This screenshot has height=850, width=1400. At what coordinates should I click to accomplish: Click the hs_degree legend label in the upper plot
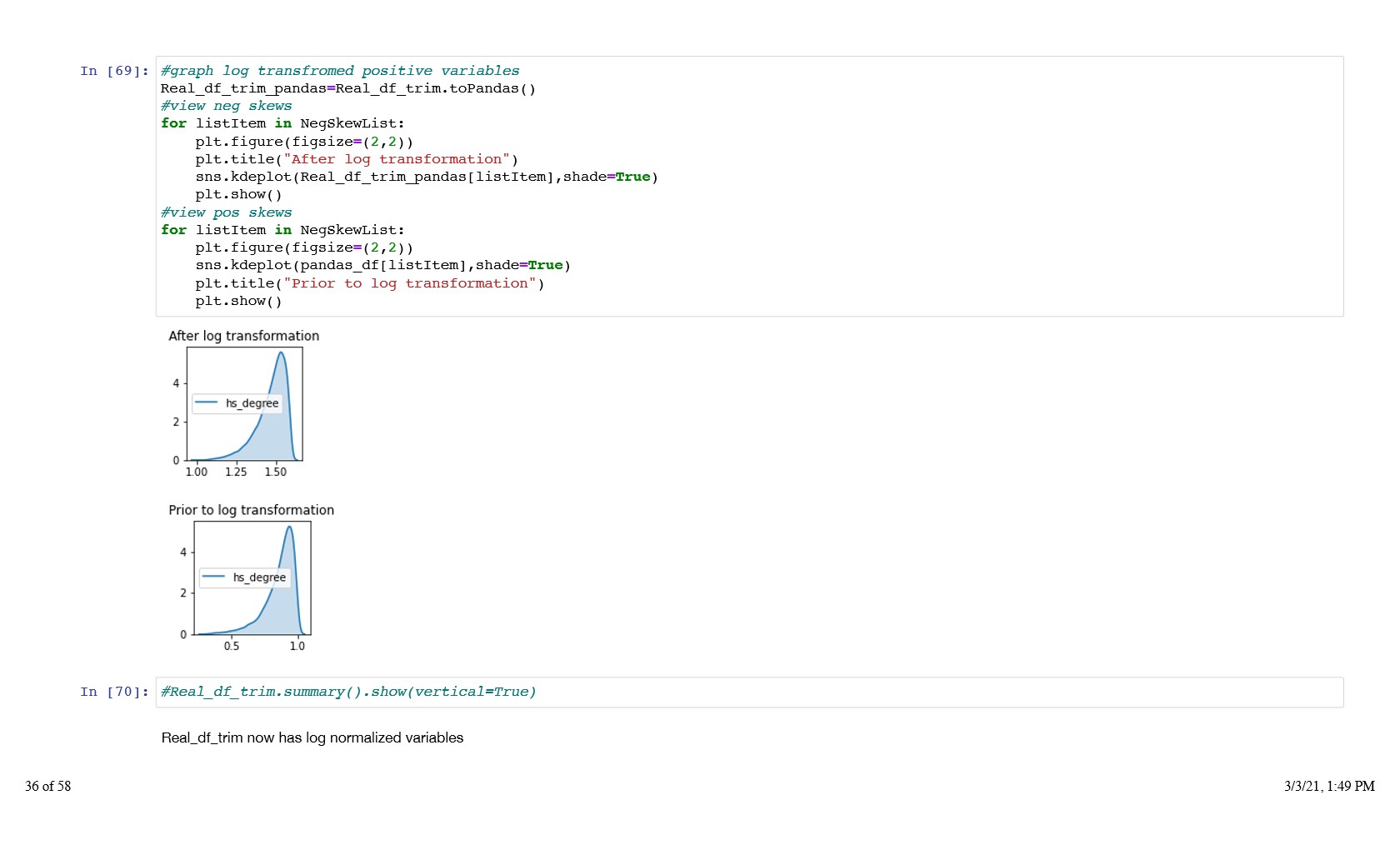coord(252,403)
